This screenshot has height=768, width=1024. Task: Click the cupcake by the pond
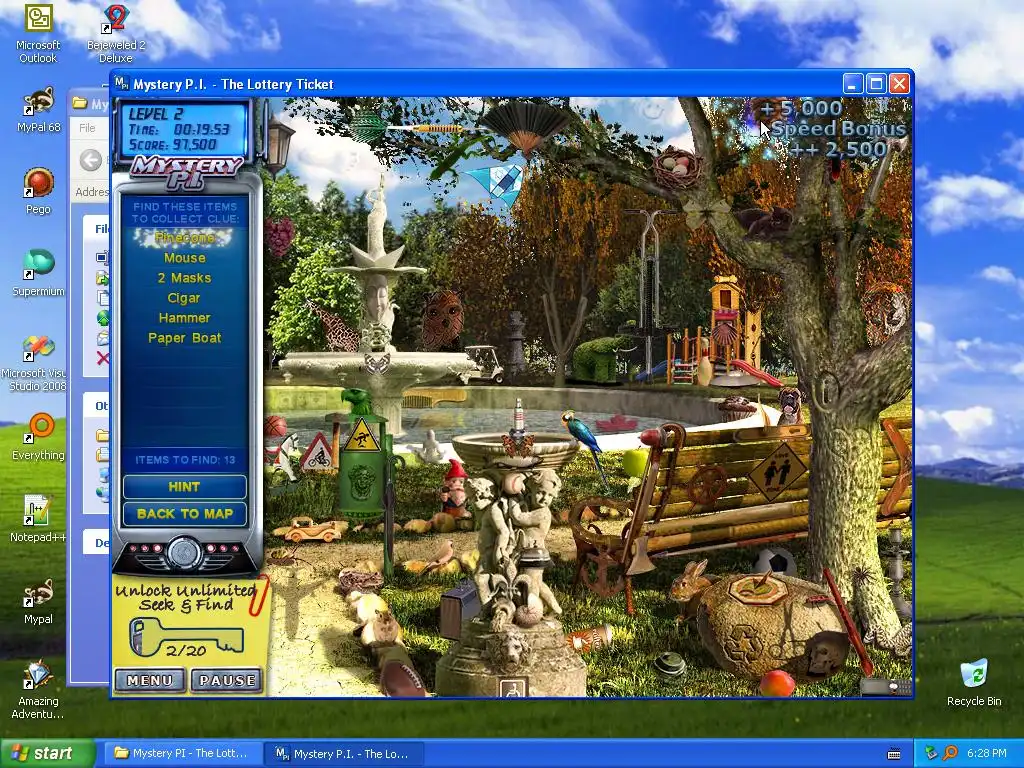tap(737, 408)
